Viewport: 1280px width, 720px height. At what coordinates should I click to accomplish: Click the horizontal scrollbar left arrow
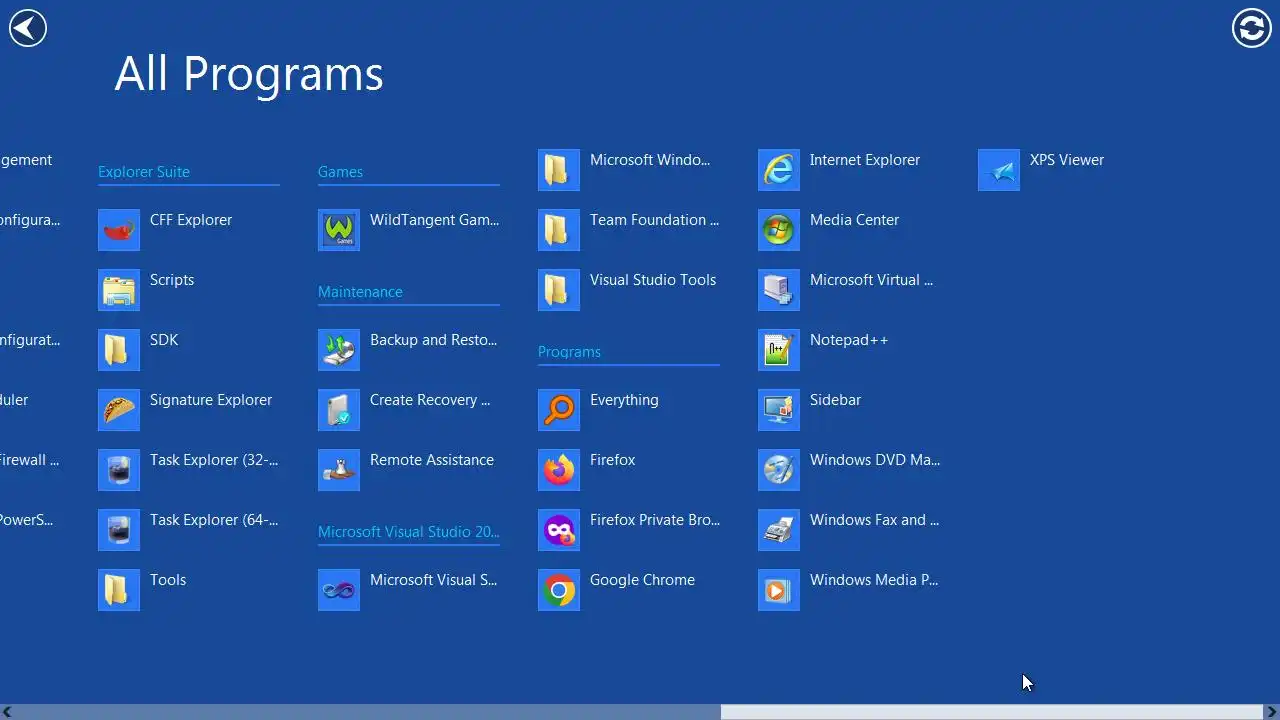pyautogui.click(x=8, y=712)
